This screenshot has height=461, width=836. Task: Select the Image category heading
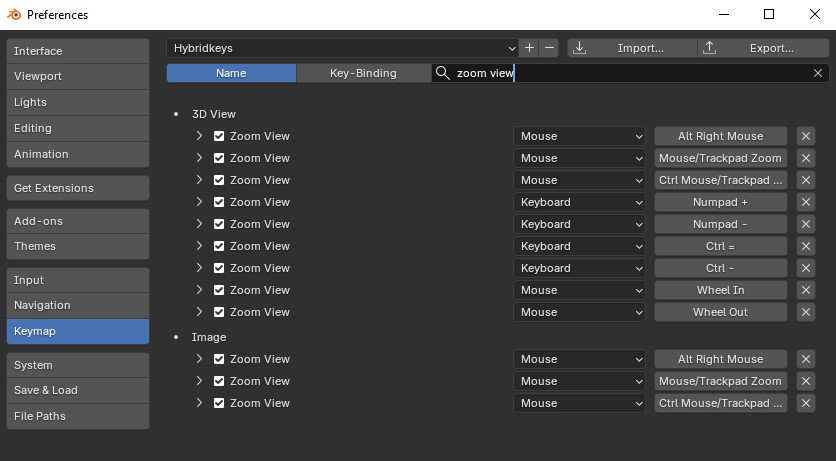pos(209,337)
